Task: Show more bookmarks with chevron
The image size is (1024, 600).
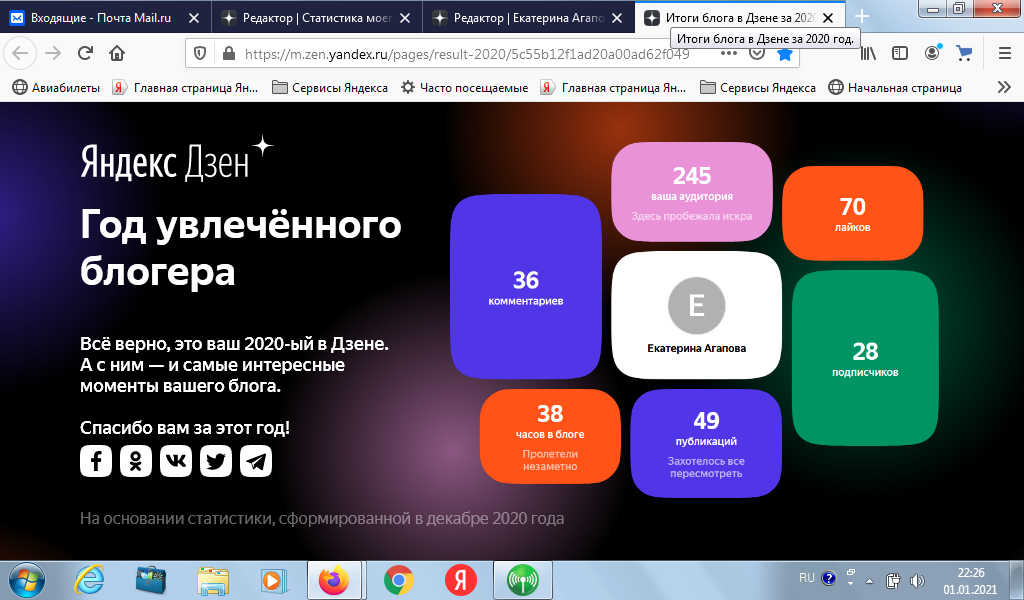Action: tap(1004, 87)
